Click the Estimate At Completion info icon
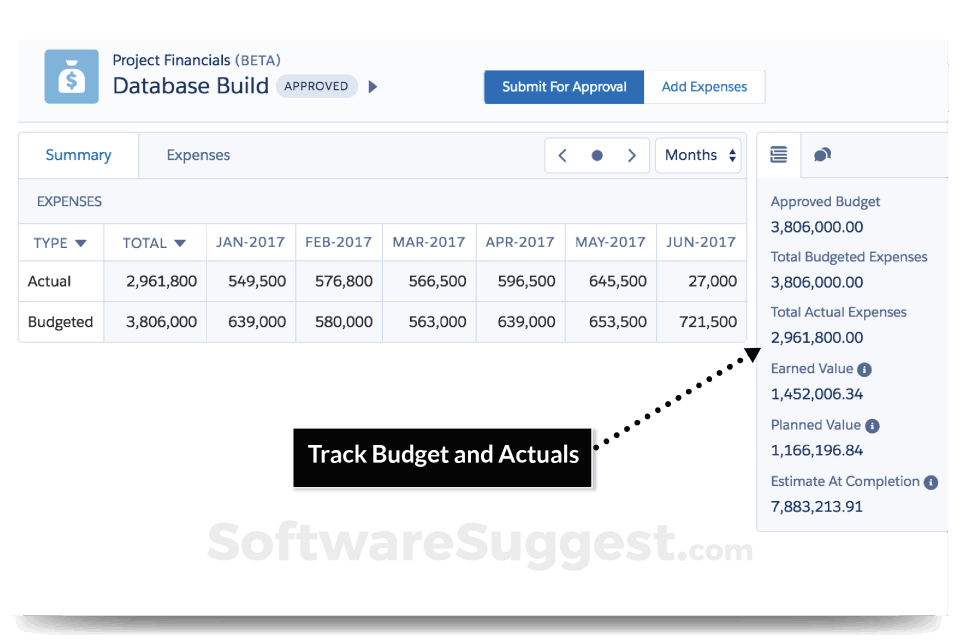The height and width of the screenshot is (640, 960). [931, 481]
